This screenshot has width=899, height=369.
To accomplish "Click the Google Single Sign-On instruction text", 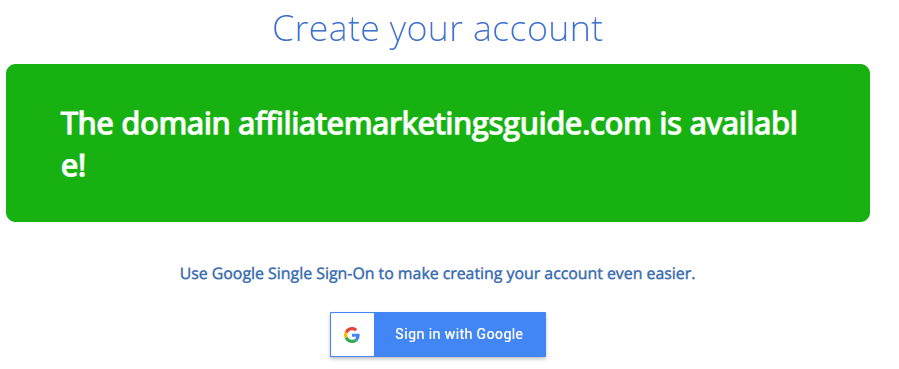I will pos(438,274).
